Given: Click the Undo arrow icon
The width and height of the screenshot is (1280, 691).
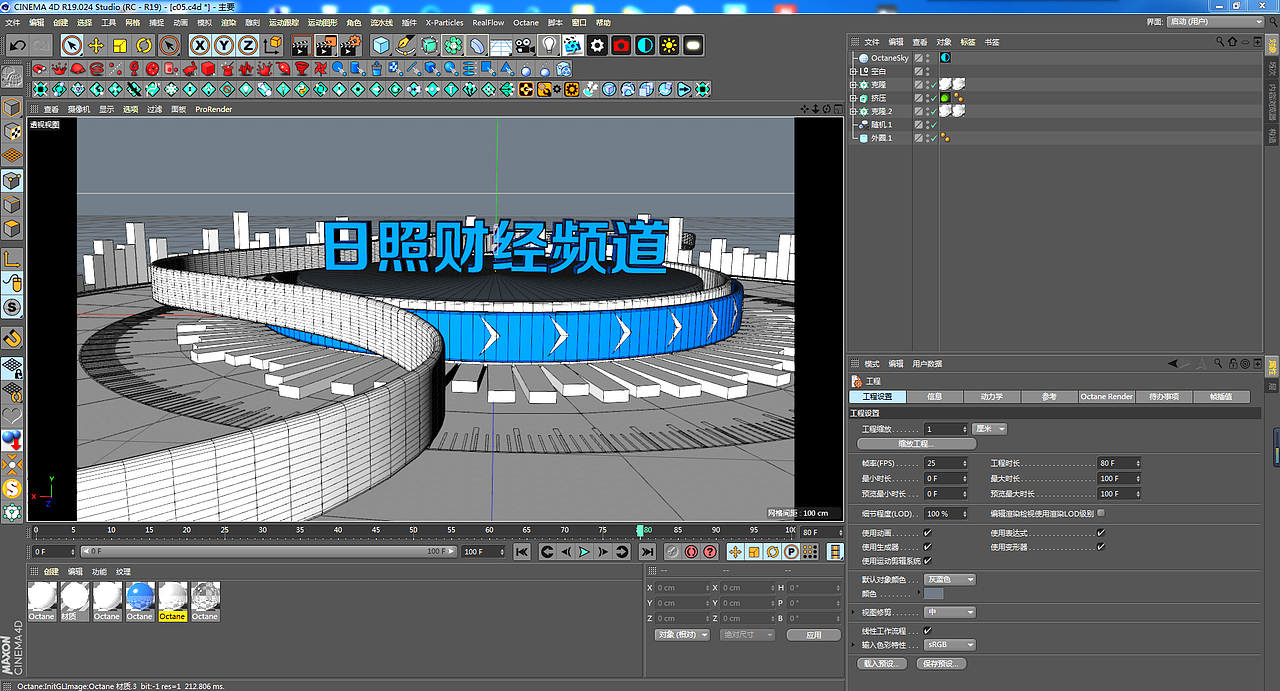Looking at the screenshot, I should pyautogui.click(x=17, y=45).
